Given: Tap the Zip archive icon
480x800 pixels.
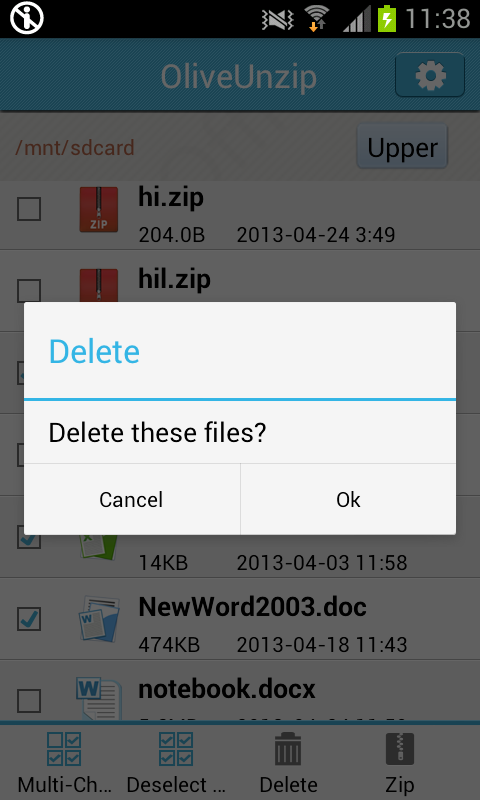Looking at the screenshot, I should pyautogui.click(x=399, y=749).
